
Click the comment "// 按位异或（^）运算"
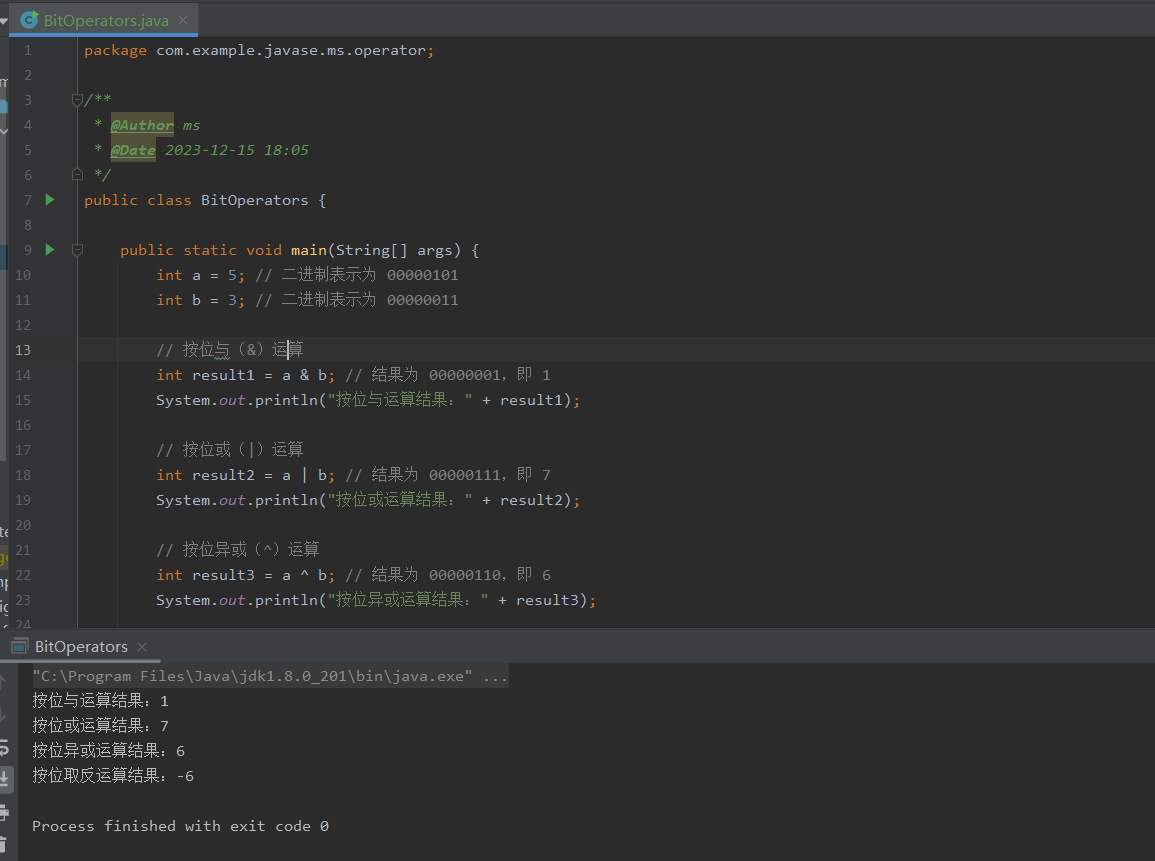(238, 549)
